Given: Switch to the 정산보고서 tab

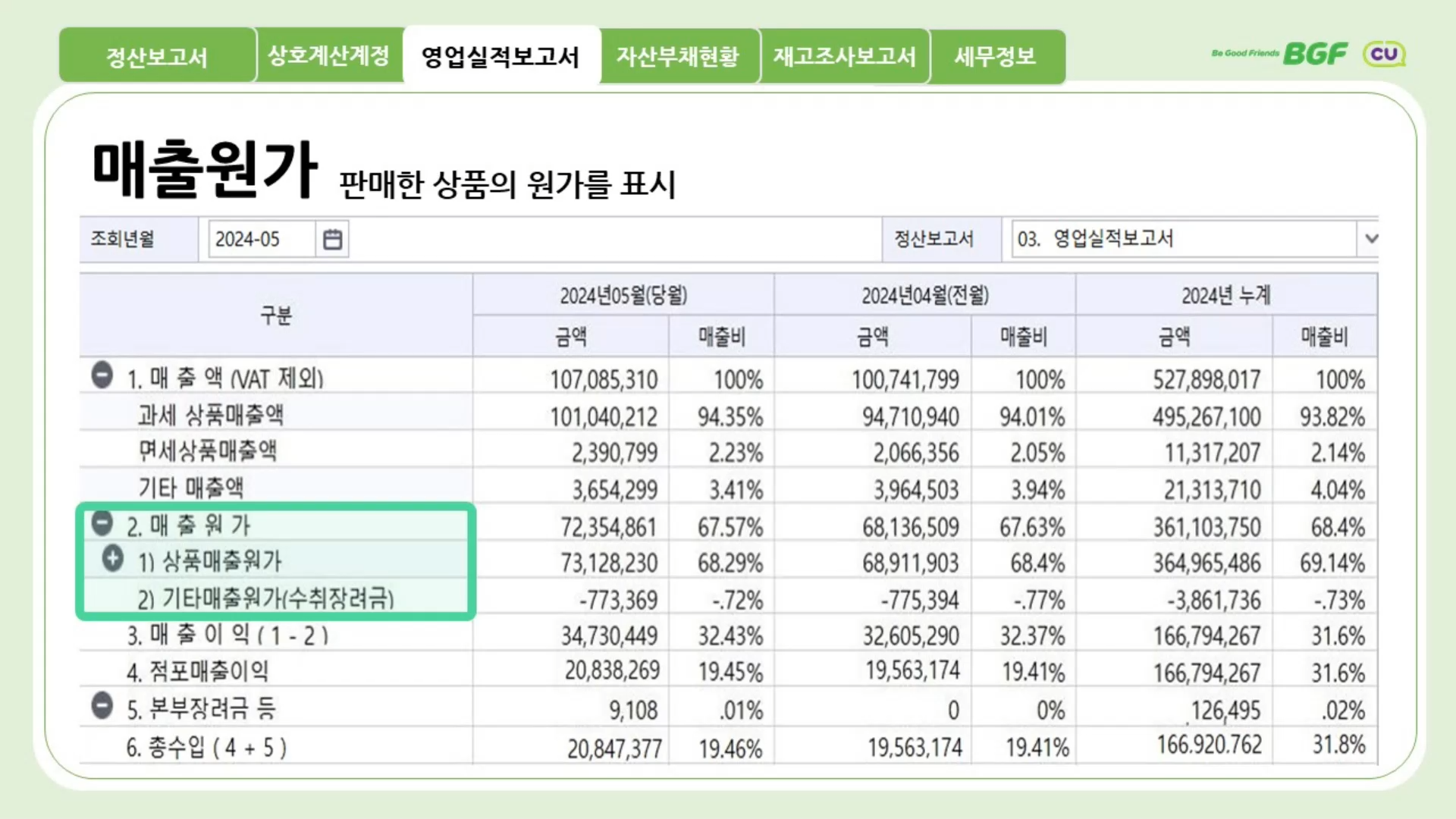Looking at the screenshot, I should 157,57.
